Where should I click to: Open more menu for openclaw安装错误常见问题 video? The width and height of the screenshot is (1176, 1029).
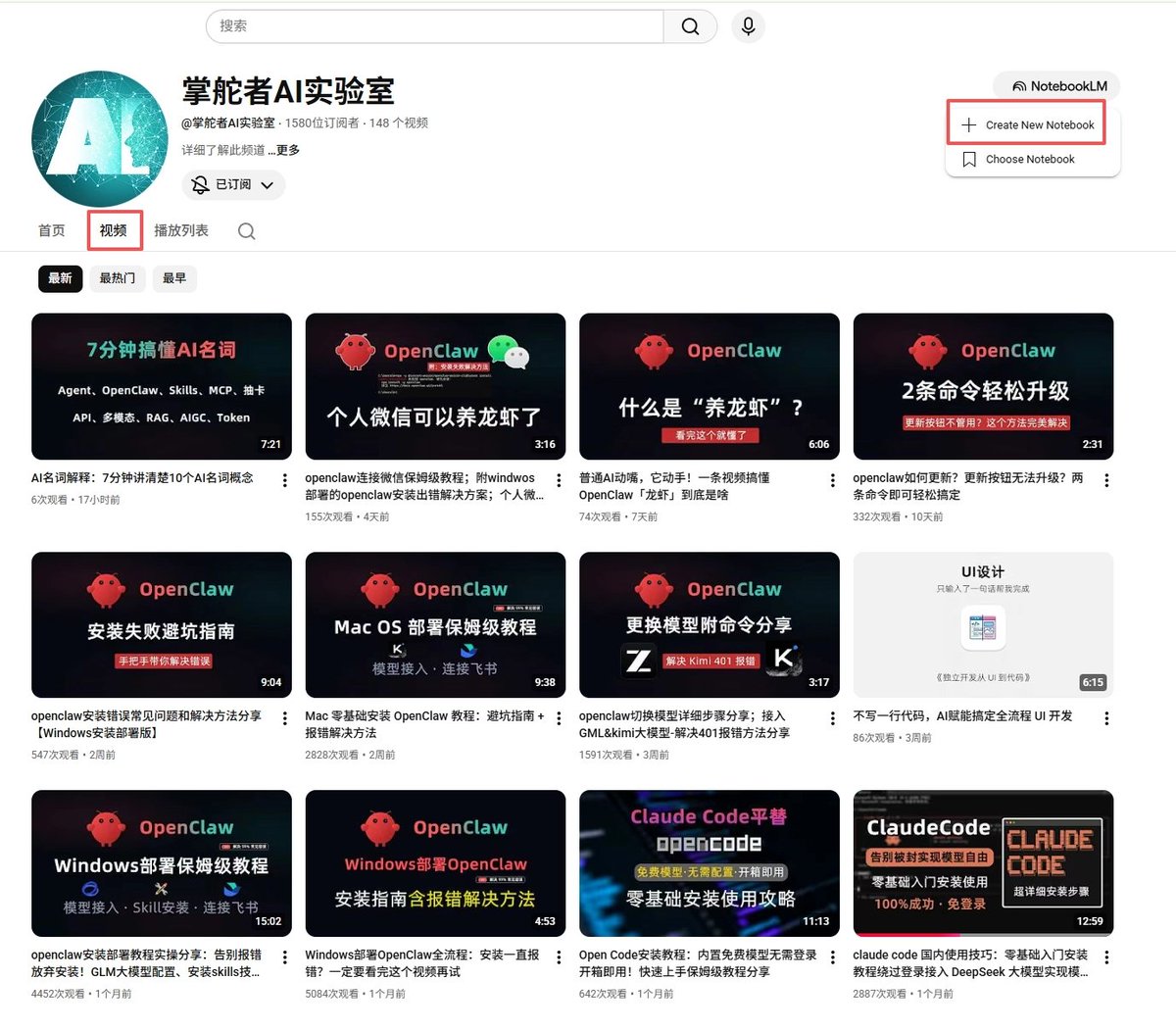284,718
